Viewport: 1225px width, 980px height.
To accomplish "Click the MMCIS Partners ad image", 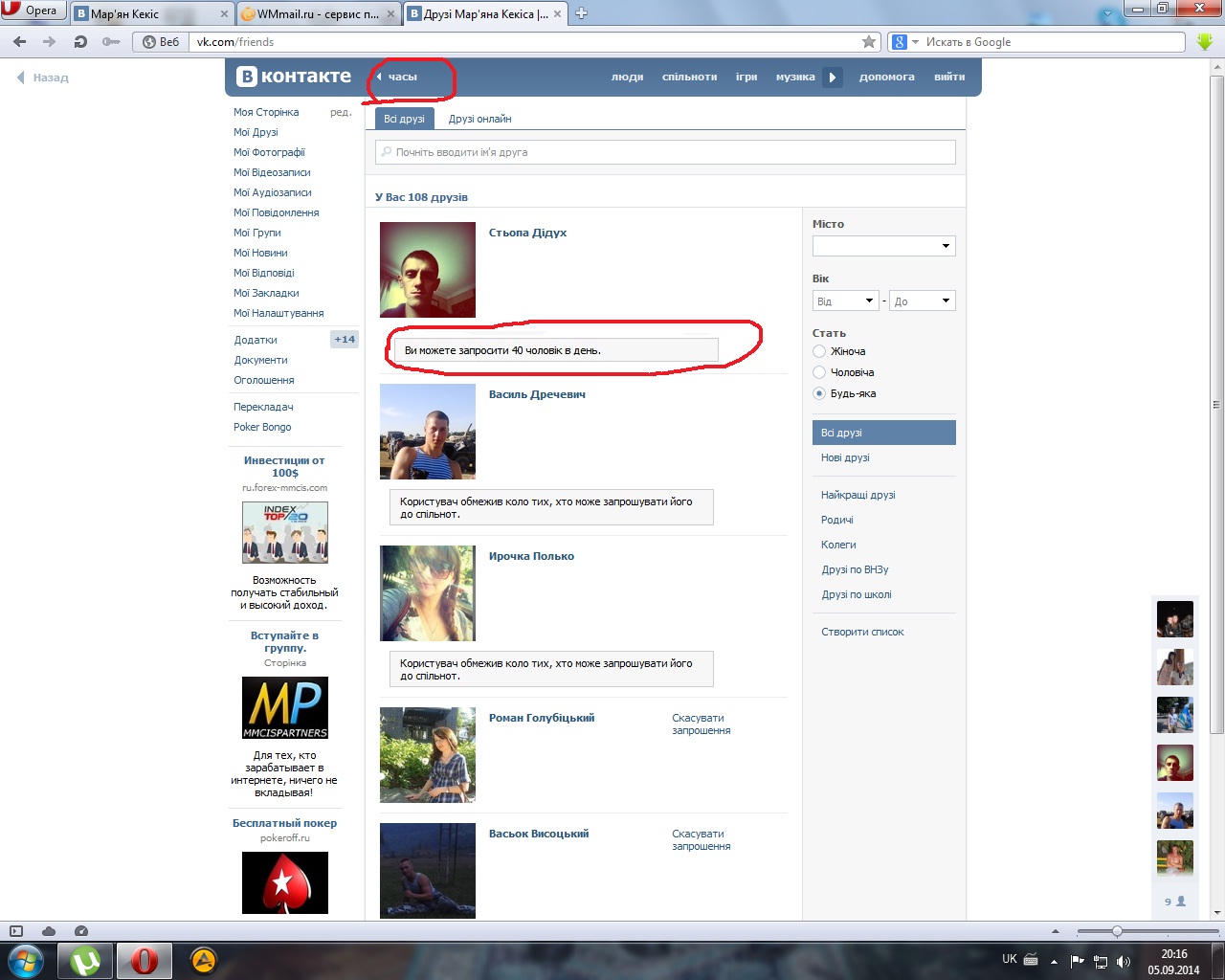I will 285,708.
